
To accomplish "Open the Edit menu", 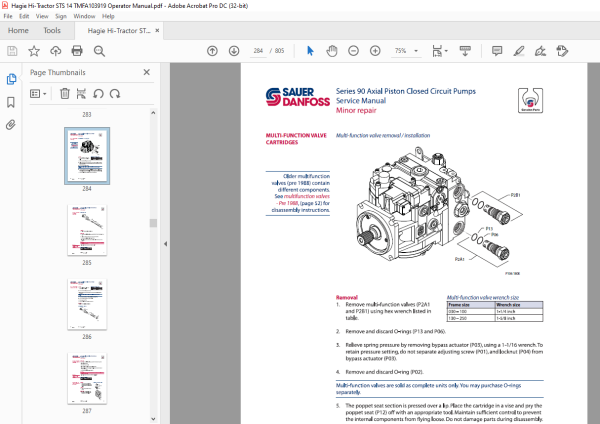I will coord(24,16).
